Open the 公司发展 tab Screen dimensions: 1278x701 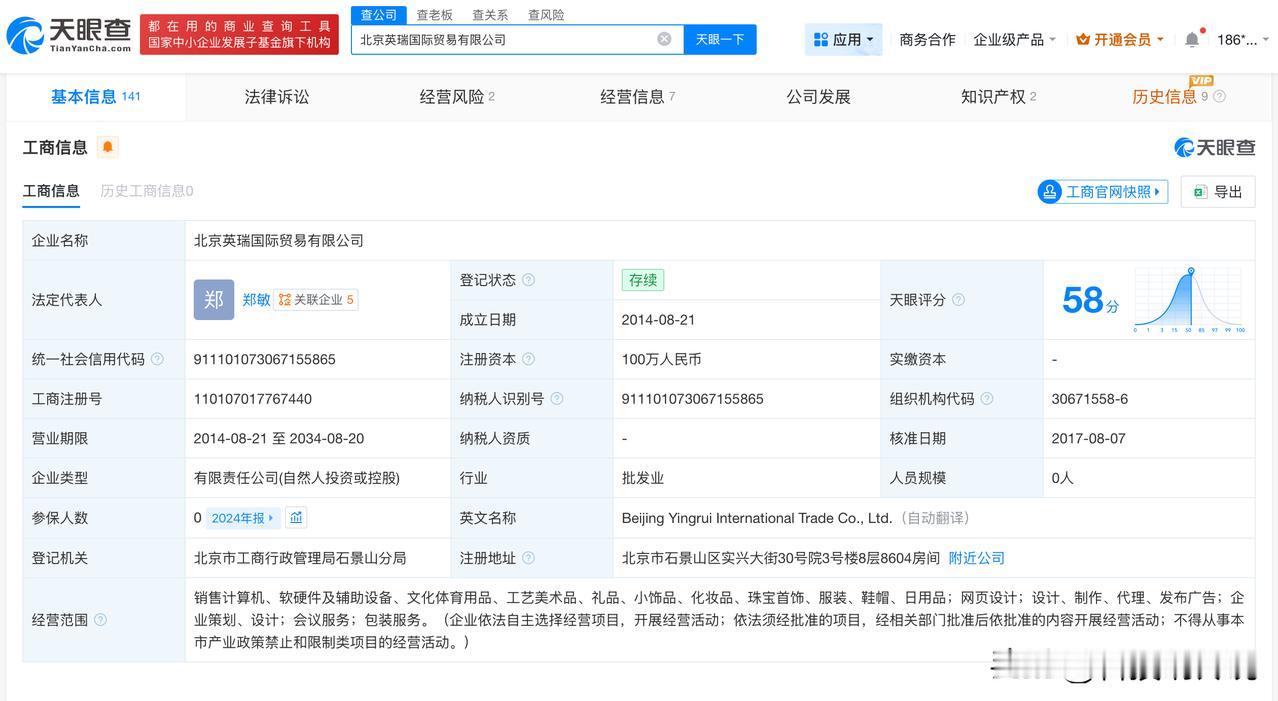[818, 97]
